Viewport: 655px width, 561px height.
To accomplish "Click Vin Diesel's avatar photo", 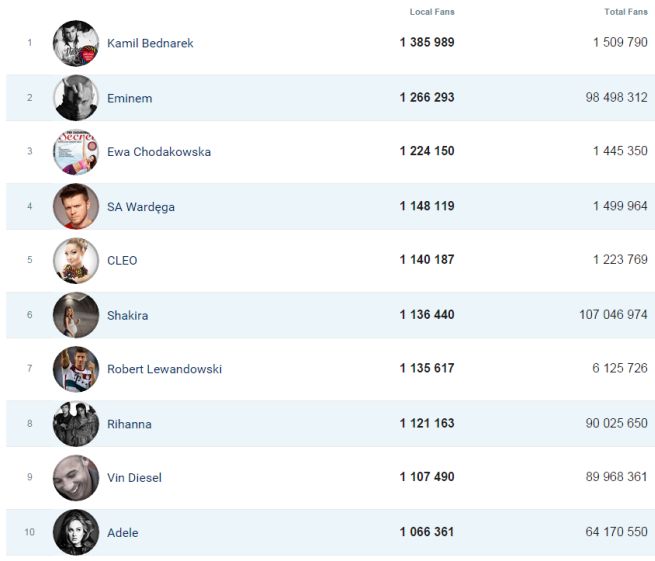I will coord(76,478).
